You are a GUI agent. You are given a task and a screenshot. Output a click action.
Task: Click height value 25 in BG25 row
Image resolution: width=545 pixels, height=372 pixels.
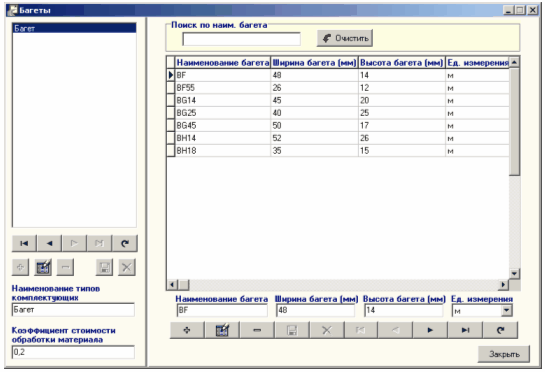[x=402, y=113]
